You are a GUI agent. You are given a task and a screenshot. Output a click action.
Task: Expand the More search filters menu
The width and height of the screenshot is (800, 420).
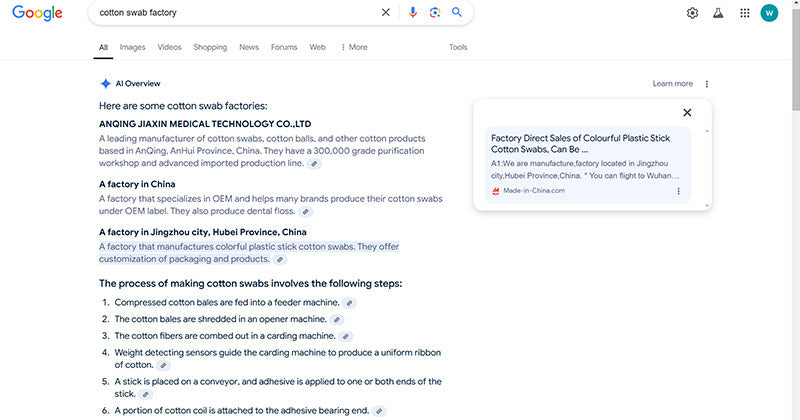(354, 47)
